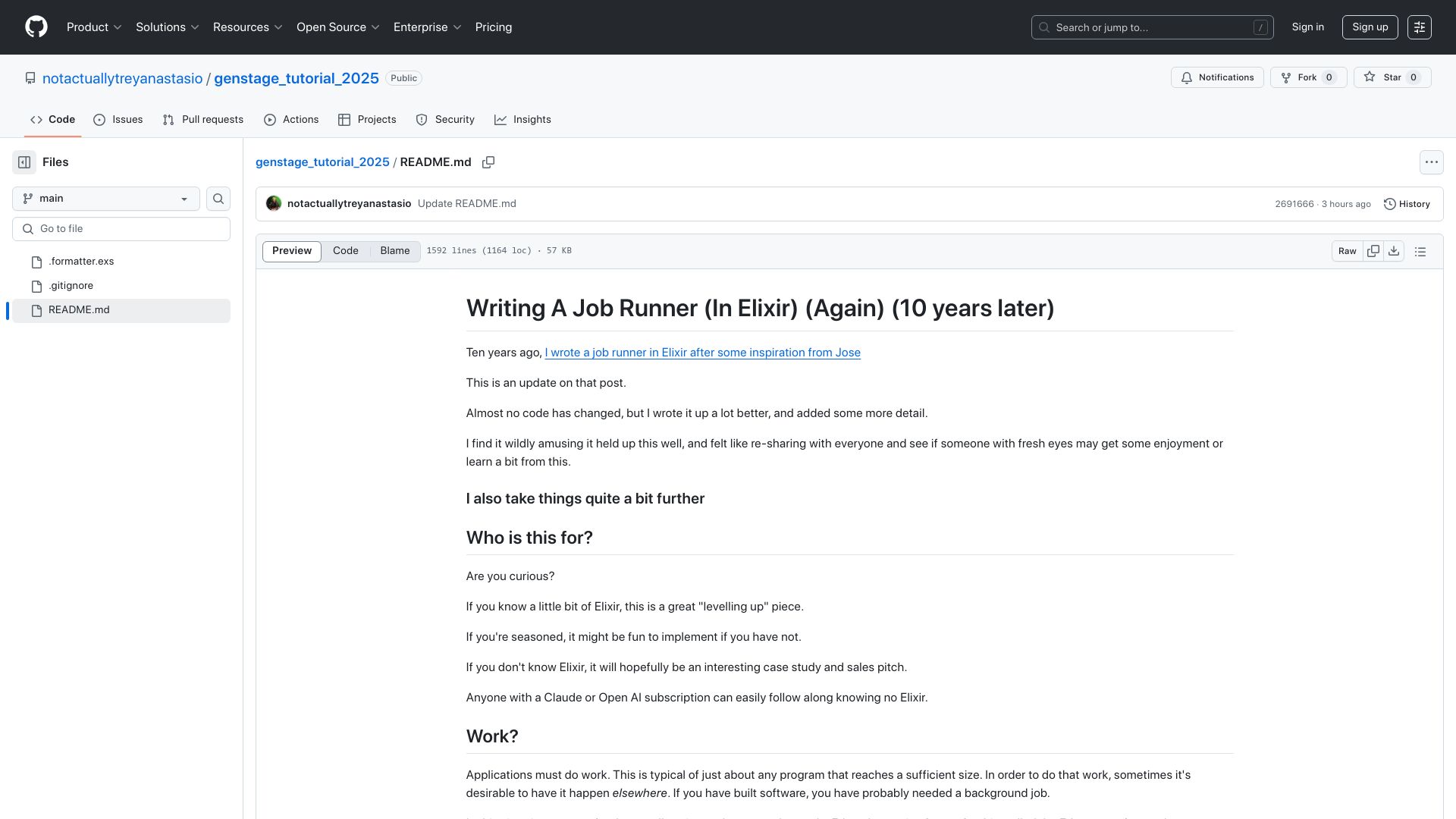The height and width of the screenshot is (819, 1456).
Task: Open commit 2691666 details
Action: point(1294,204)
